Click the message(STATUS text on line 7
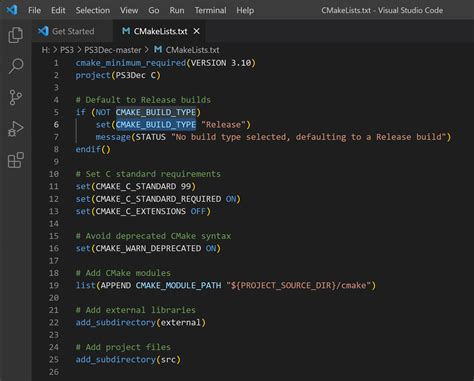This screenshot has height=381, width=474. tap(131, 137)
